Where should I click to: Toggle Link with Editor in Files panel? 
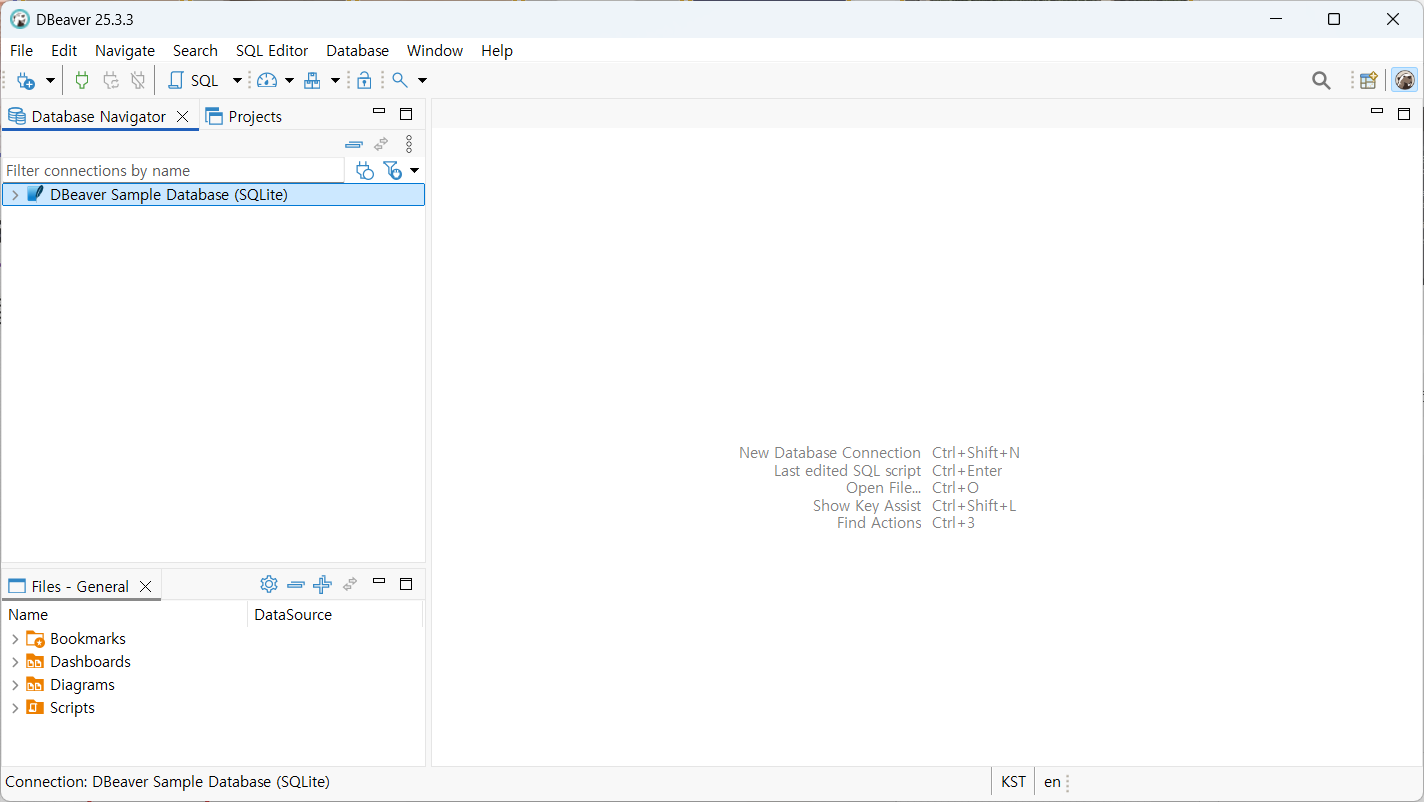coord(350,585)
